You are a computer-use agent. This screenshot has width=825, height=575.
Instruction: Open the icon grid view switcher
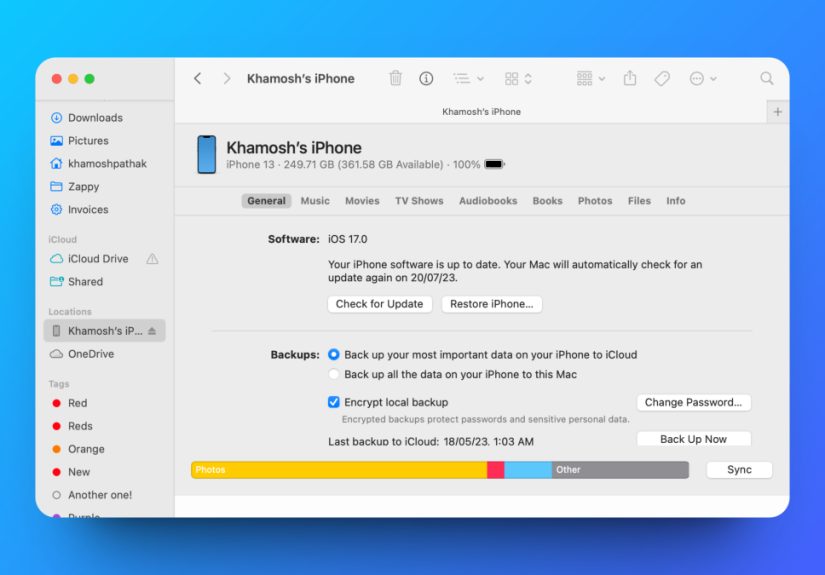click(518, 78)
